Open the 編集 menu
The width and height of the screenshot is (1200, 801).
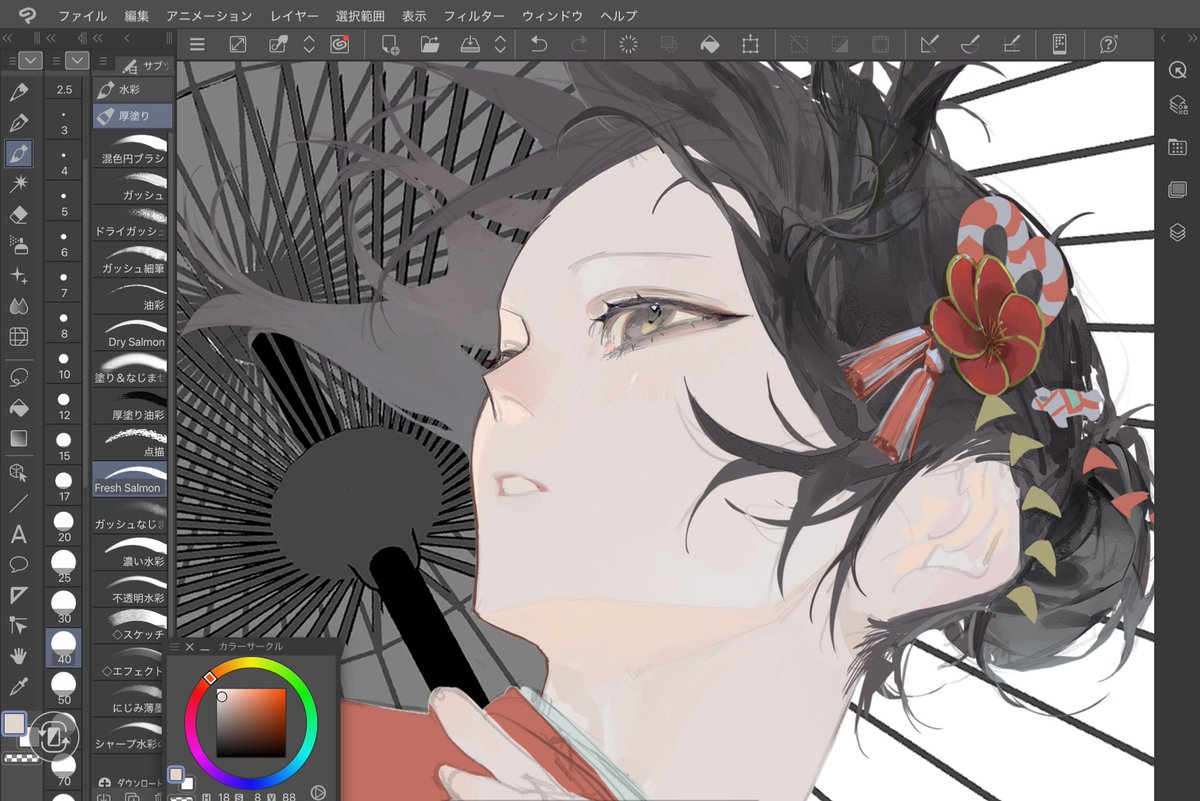(x=137, y=16)
